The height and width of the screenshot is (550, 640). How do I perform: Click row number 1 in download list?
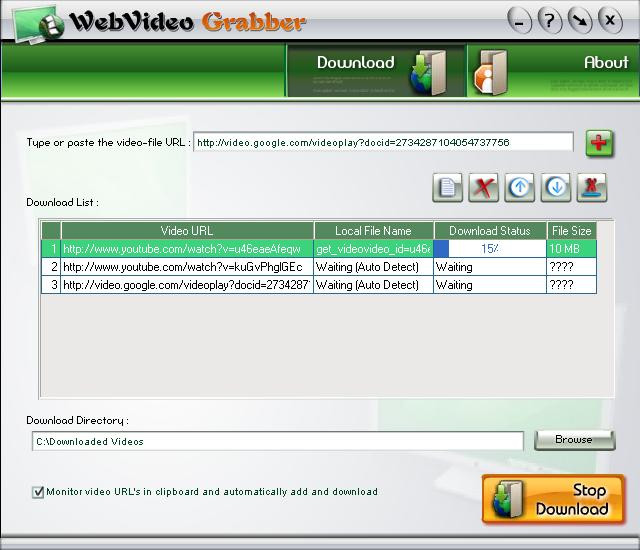click(x=51, y=249)
